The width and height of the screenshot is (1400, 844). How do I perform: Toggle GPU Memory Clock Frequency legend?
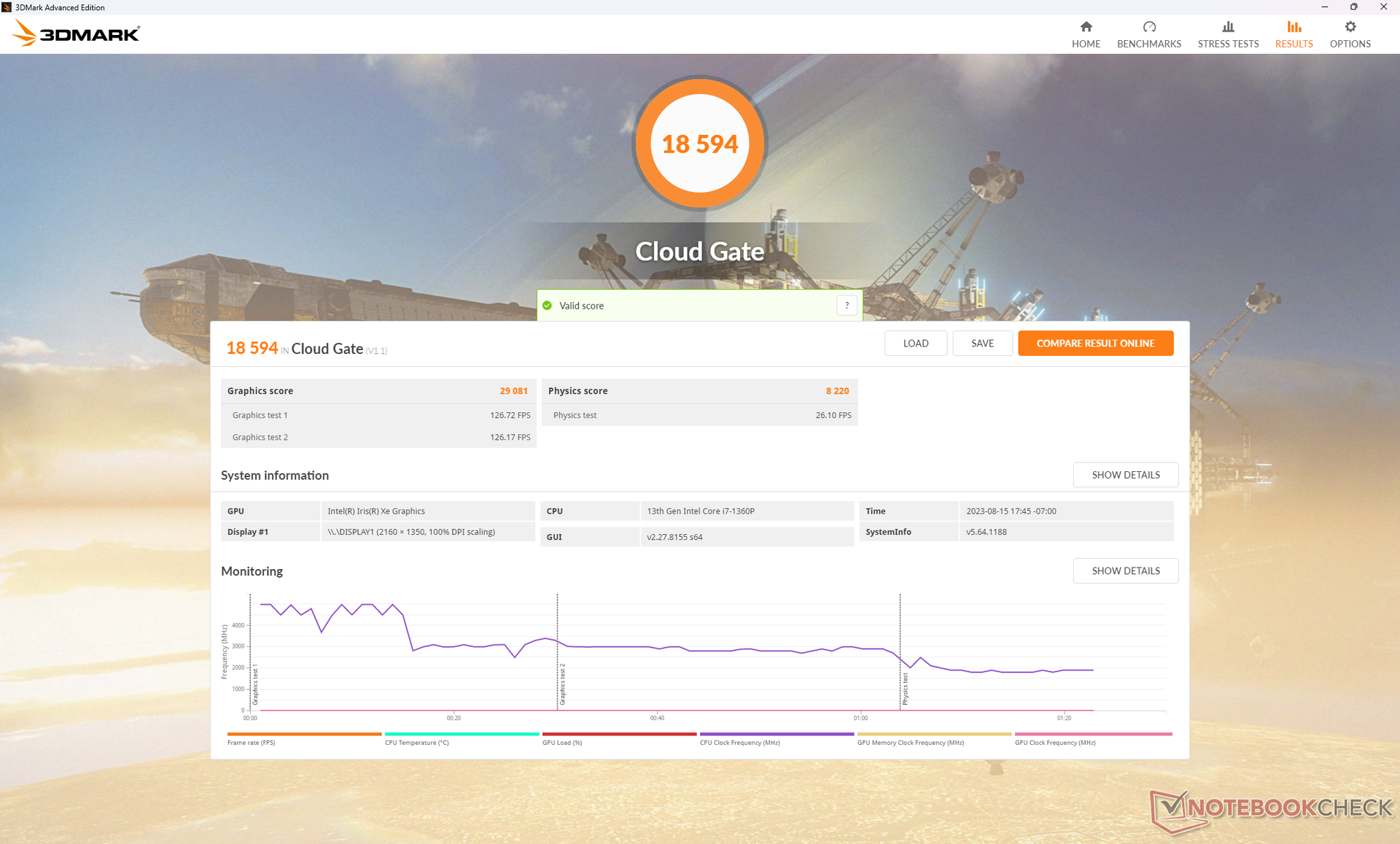(x=910, y=742)
